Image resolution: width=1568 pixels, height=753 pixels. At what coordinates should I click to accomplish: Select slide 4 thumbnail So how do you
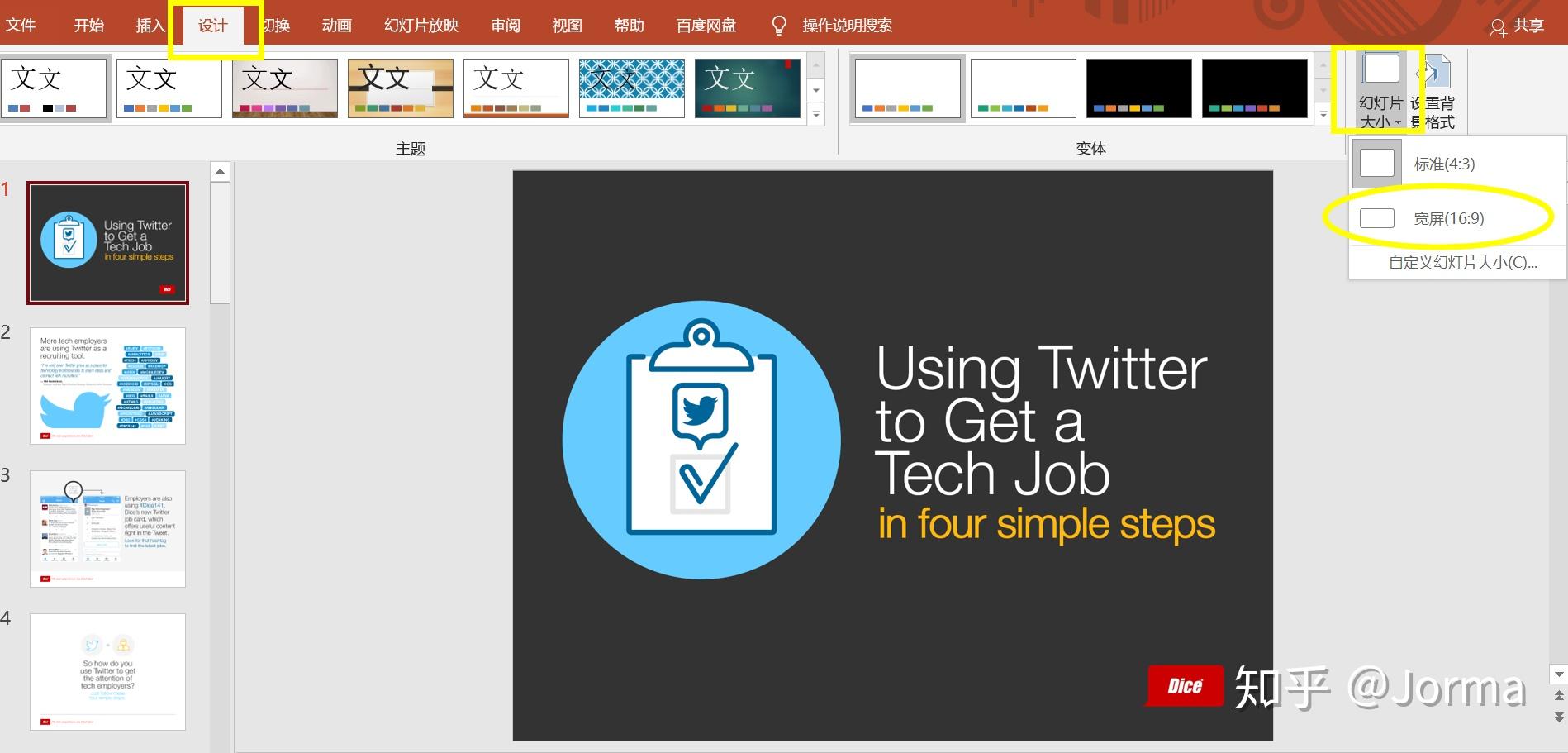pyautogui.click(x=108, y=672)
